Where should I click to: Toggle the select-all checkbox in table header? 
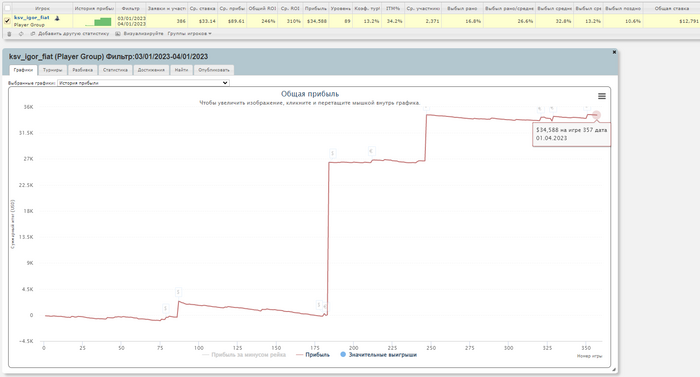tap(7, 8)
